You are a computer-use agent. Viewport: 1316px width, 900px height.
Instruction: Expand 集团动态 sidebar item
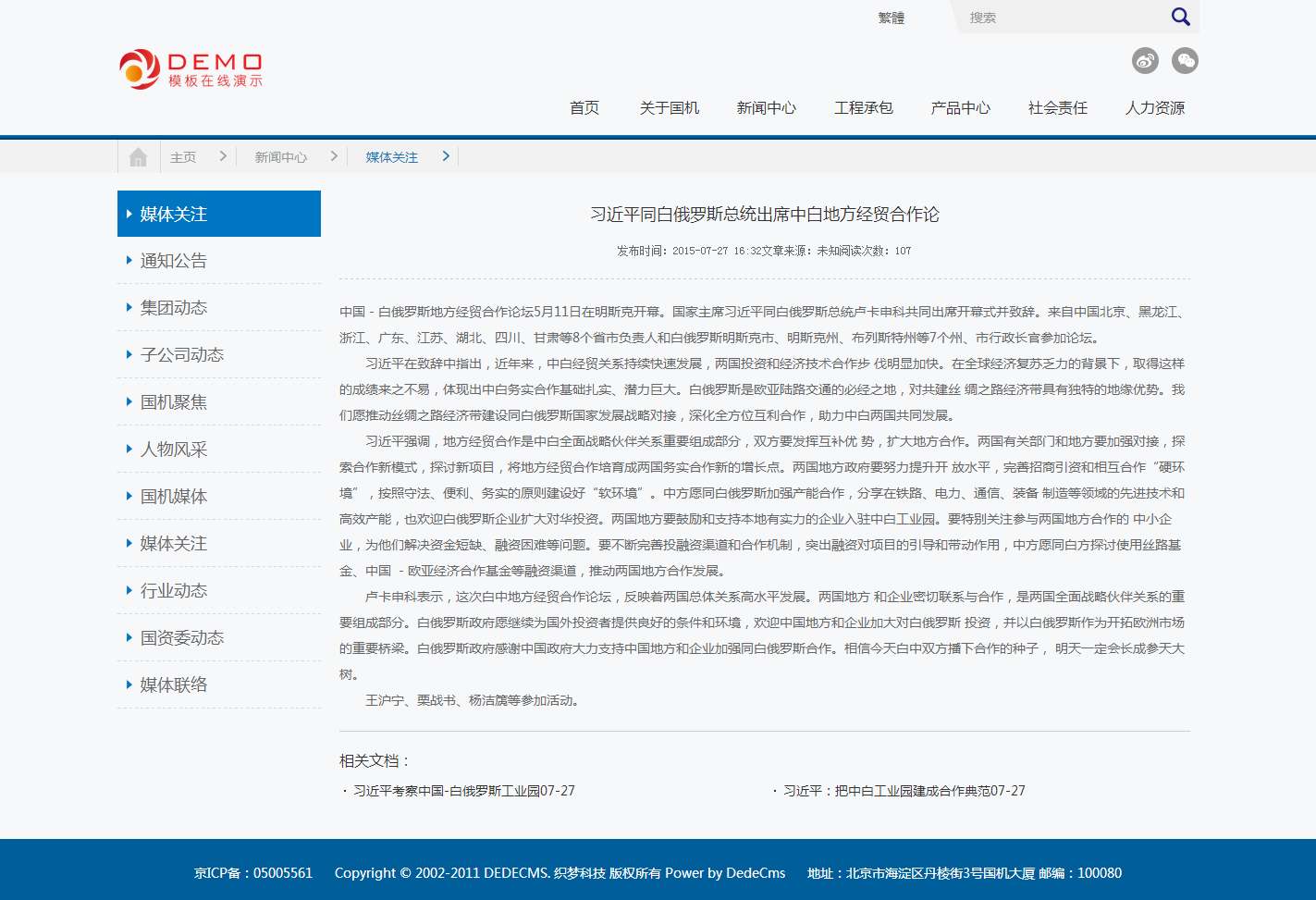point(173,308)
